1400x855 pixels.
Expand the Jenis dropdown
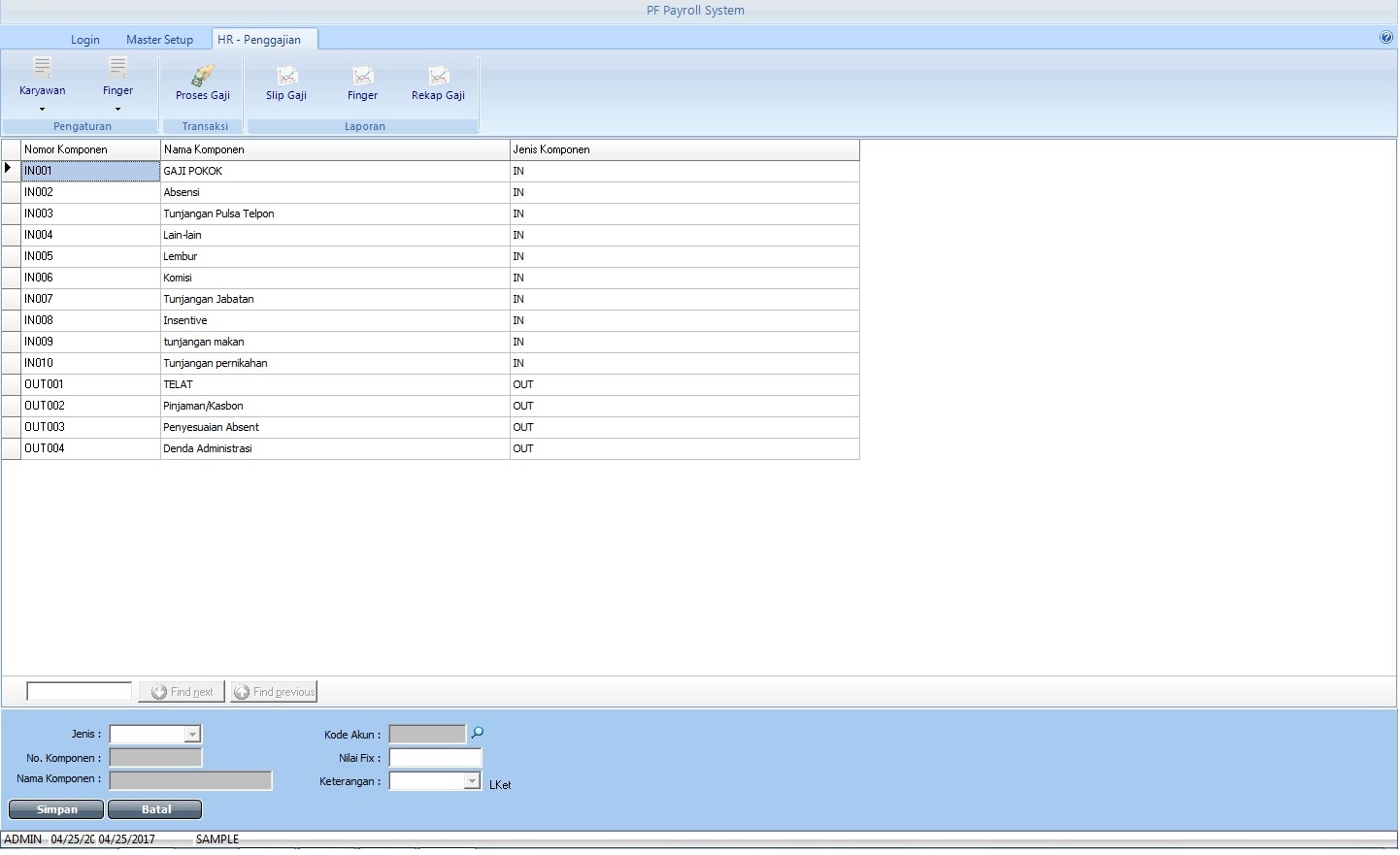[x=192, y=735]
